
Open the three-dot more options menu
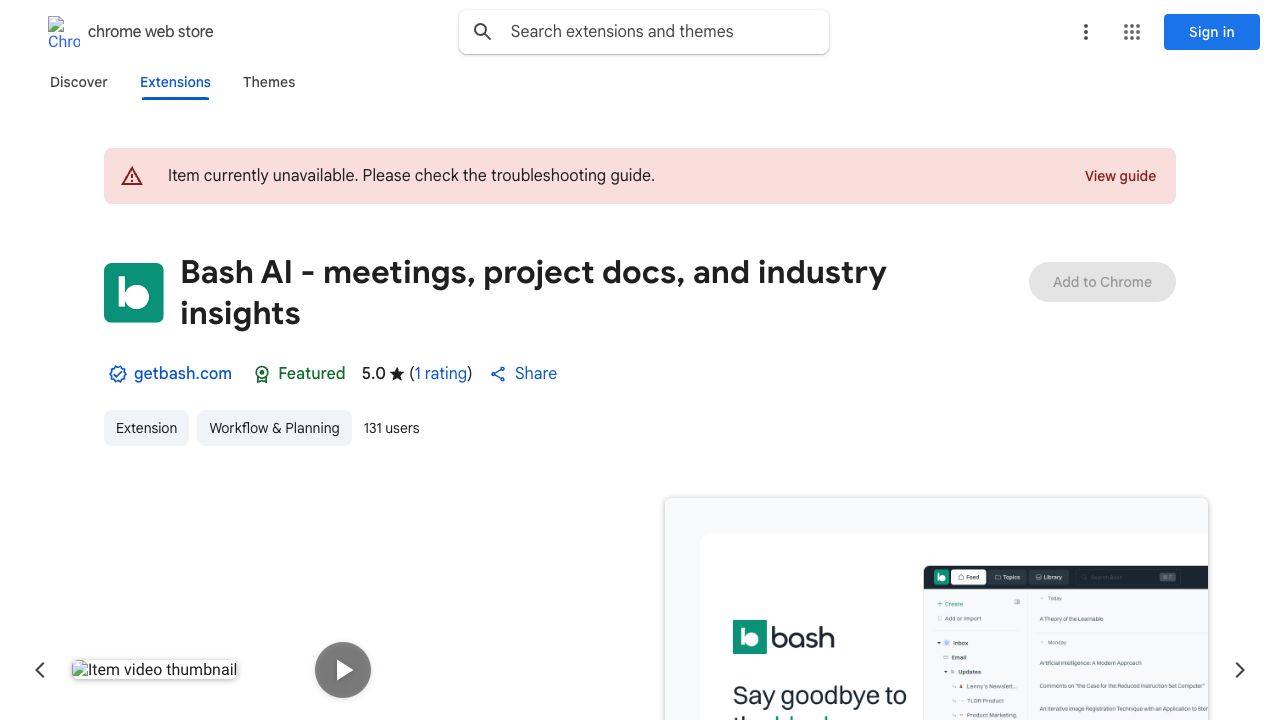point(1085,32)
